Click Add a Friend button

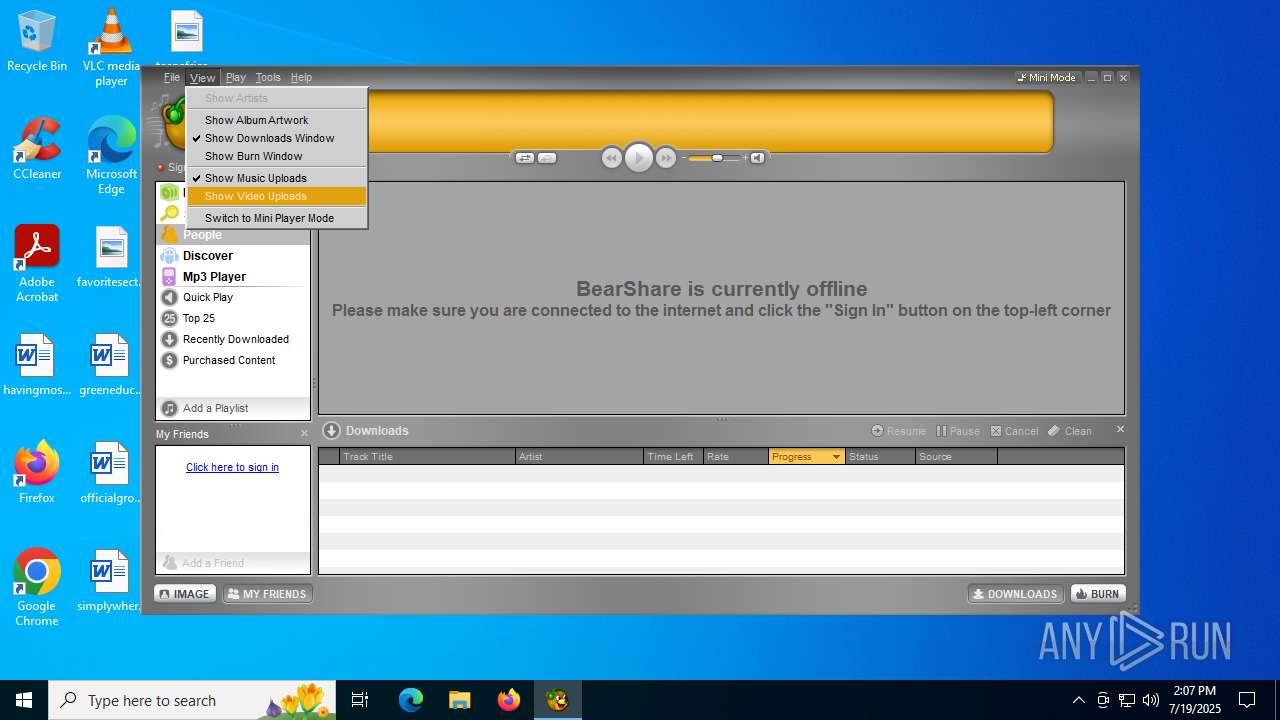pyautogui.click(x=233, y=563)
